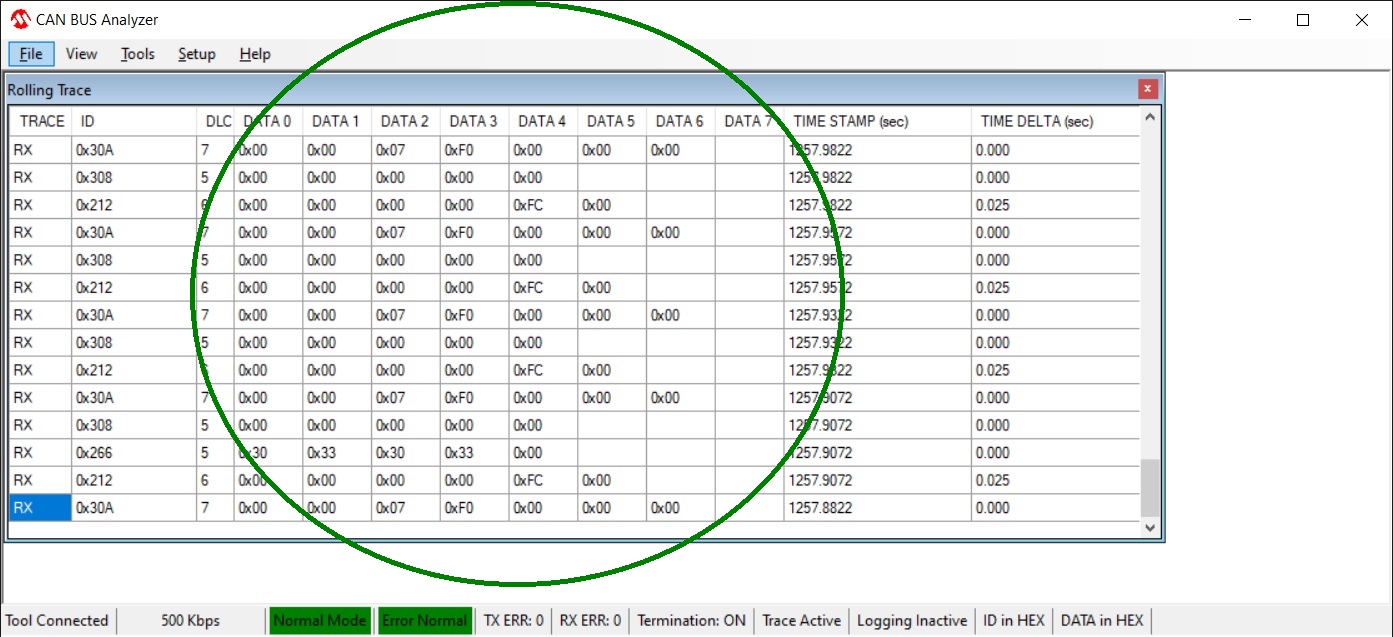1393x637 pixels.
Task: Click the Normal Mode status indicator
Action: click(319, 621)
